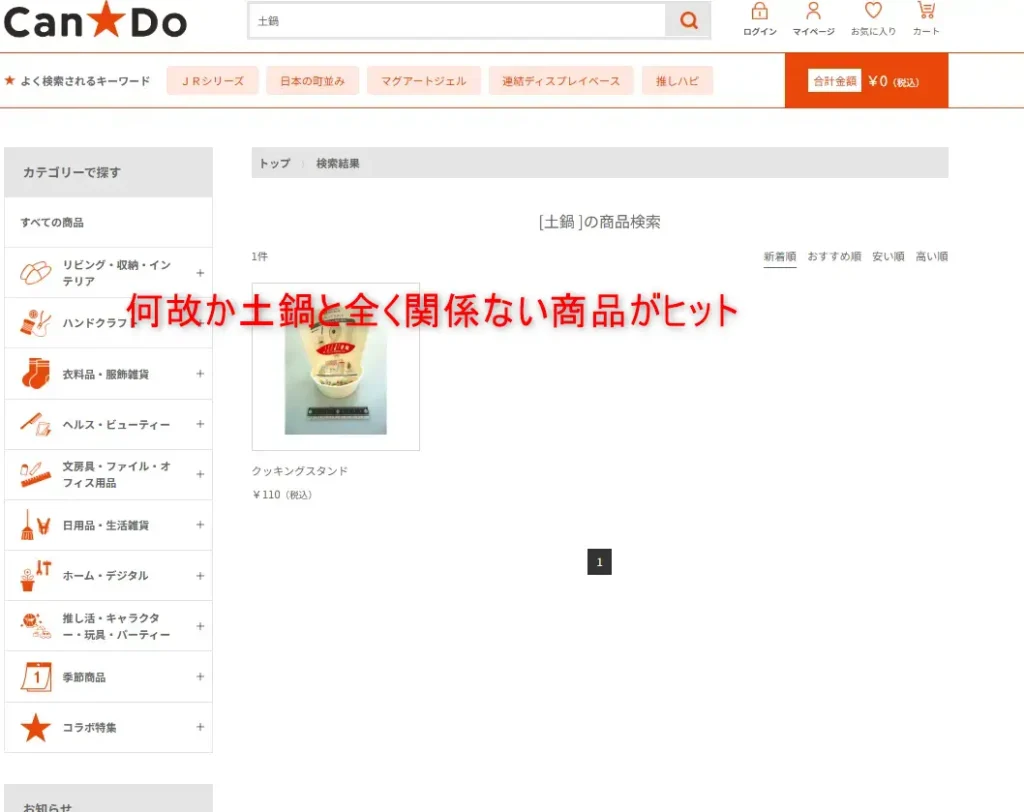This screenshot has height=812, width=1024.
Task: Open the search magnifier icon
Action: coord(687,20)
